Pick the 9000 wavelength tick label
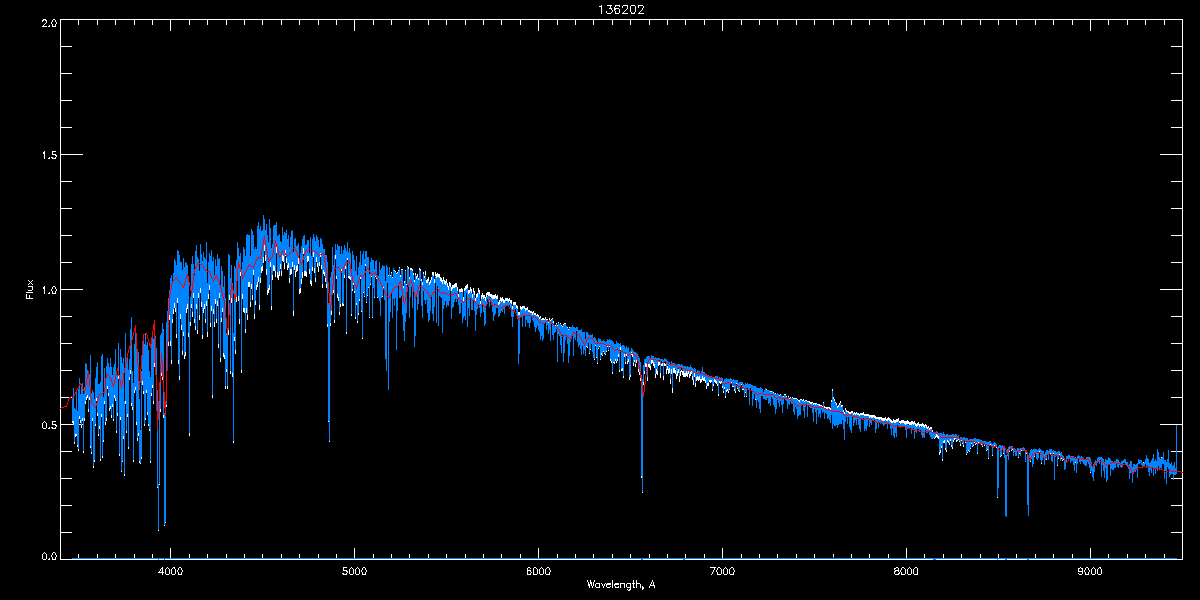 coord(1090,572)
